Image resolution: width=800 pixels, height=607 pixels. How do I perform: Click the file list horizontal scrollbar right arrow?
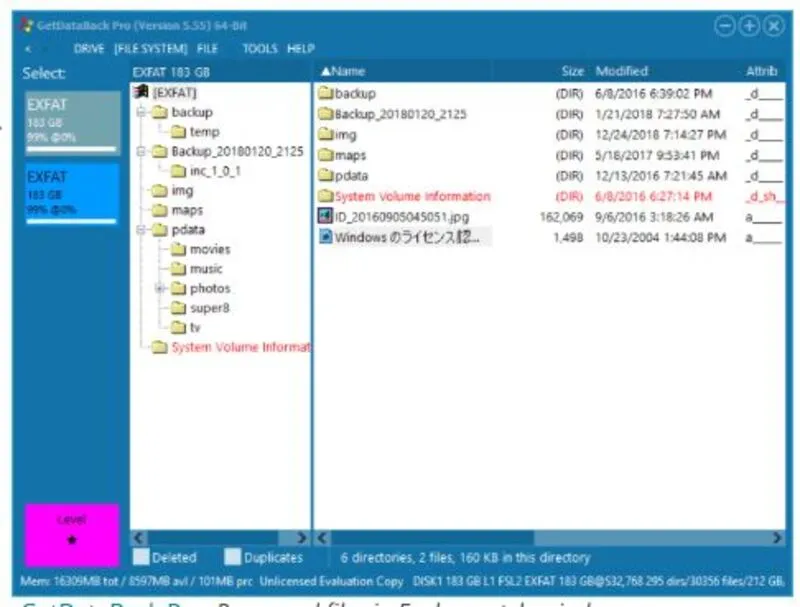pos(778,539)
